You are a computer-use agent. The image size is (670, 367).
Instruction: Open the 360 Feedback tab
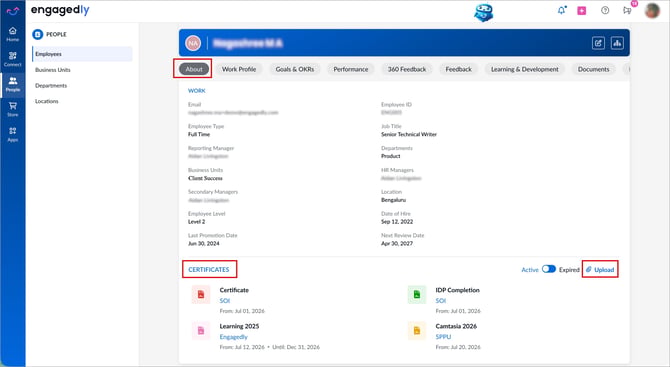click(x=407, y=69)
